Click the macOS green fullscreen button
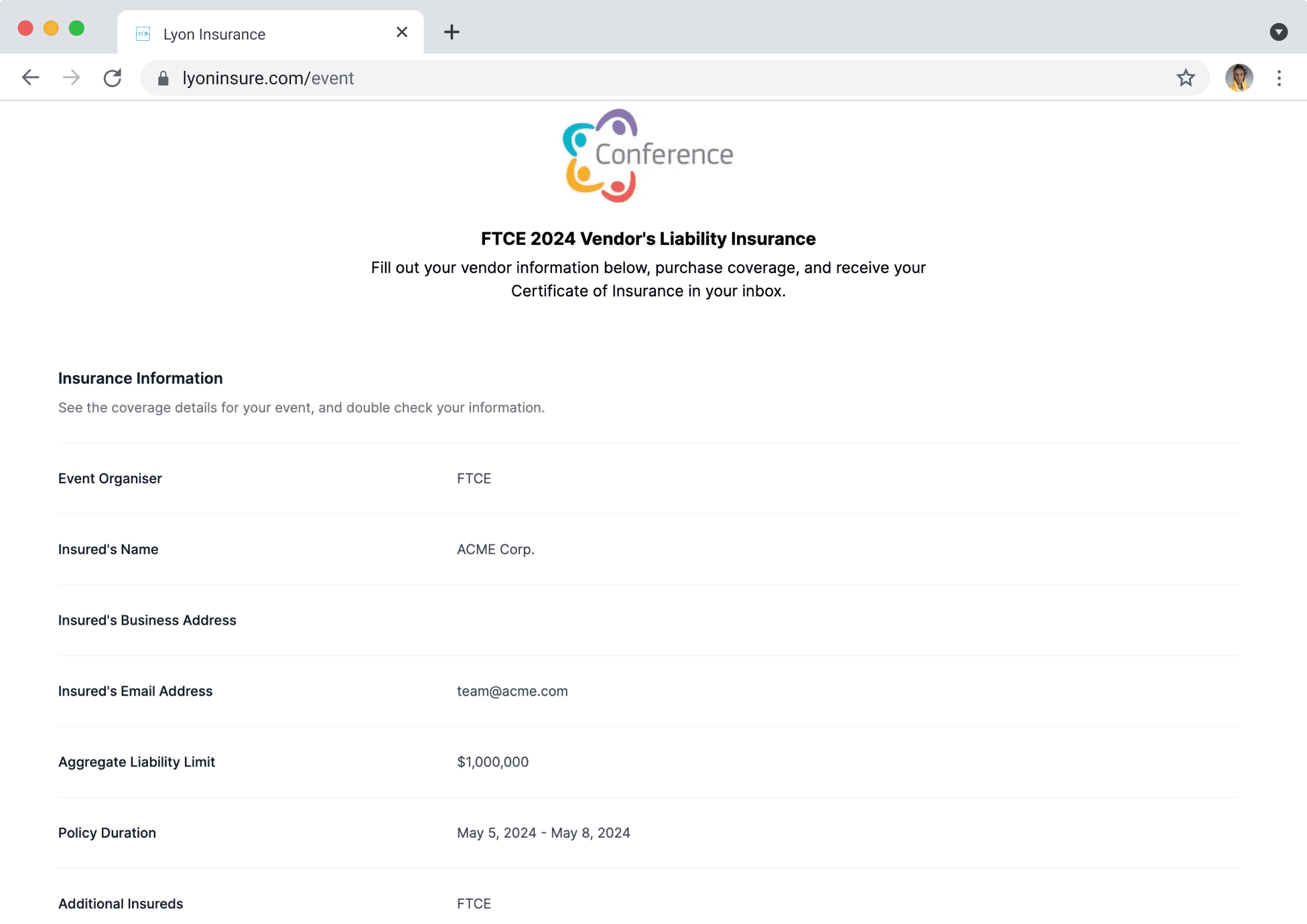 coord(77,28)
